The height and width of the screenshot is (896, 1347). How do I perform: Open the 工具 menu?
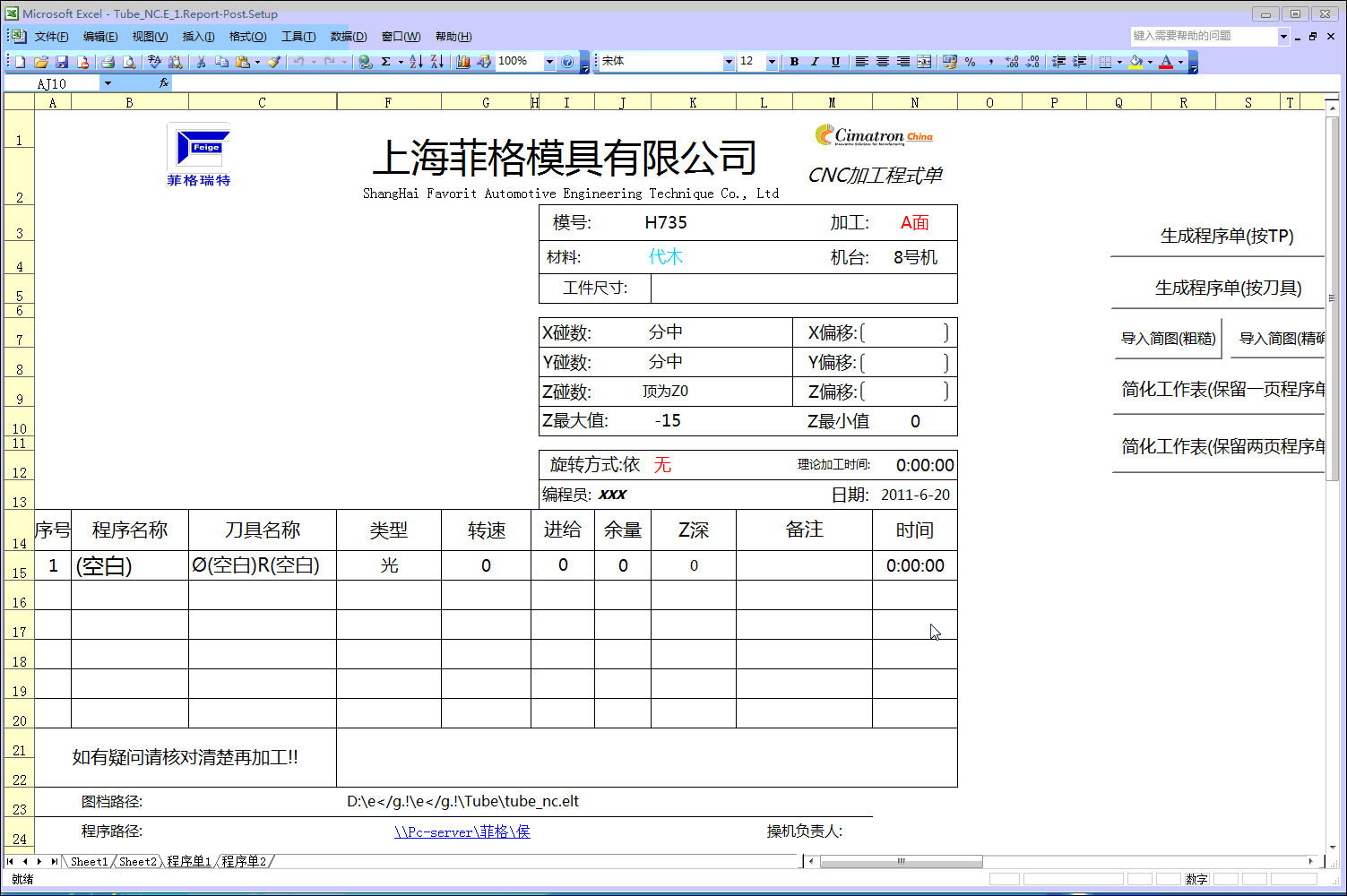[x=298, y=36]
